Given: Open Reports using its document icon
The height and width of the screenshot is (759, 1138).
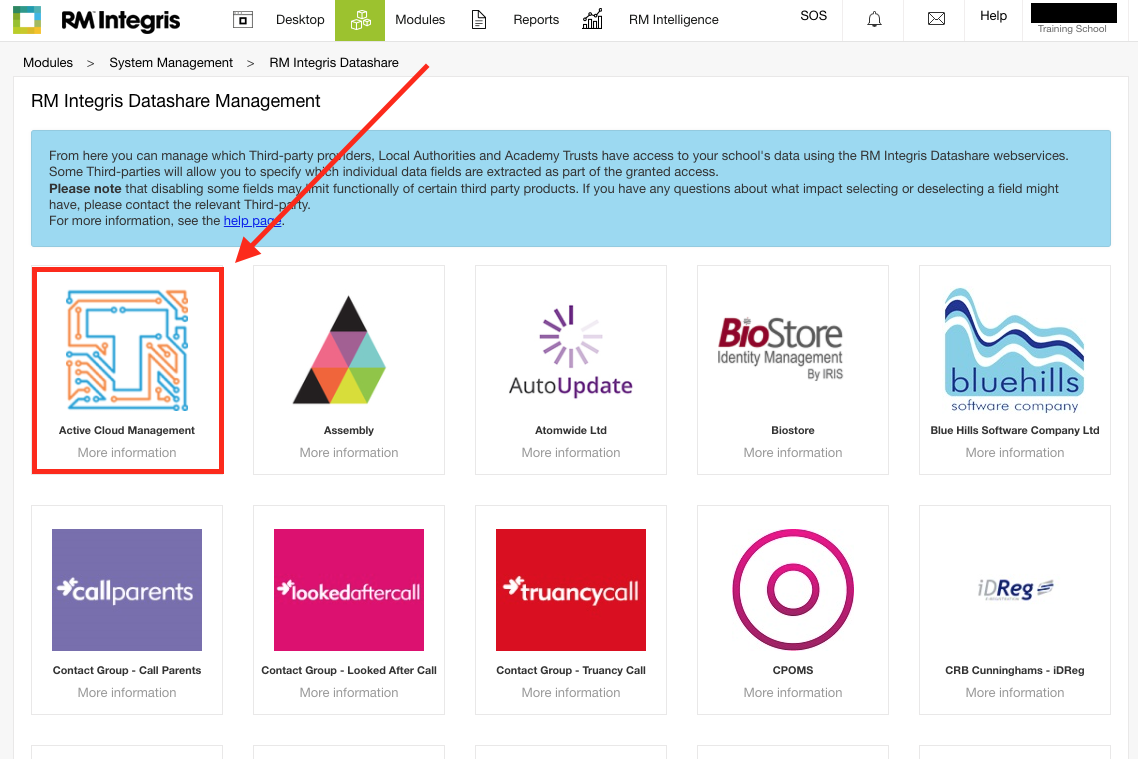Looking at the screenshot, I should (479, 19).
